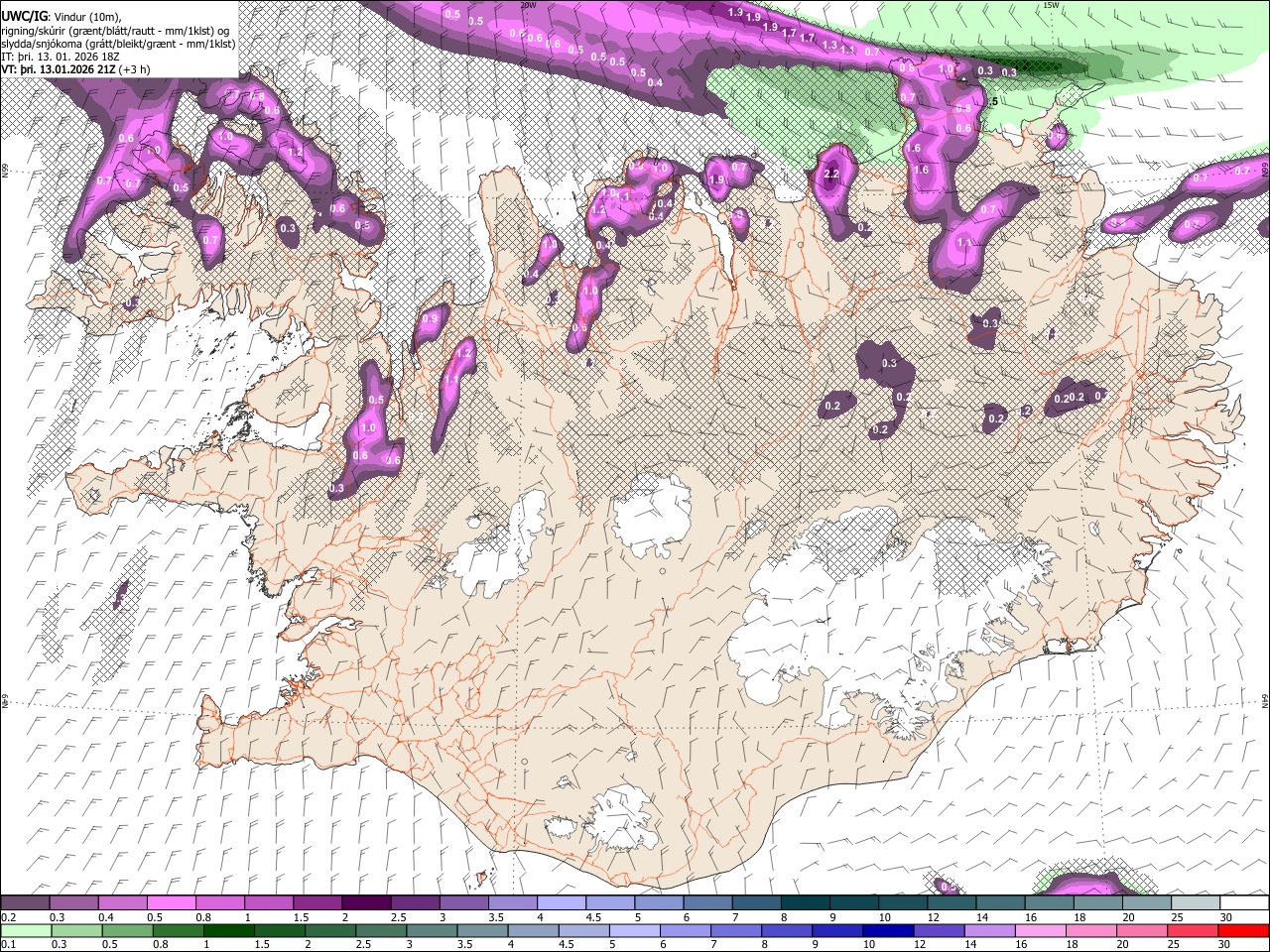Pick lower-row violet swatch starting at 12
Image resolution: width=1270 pixels, height=952 pixels.
[939, 930]
